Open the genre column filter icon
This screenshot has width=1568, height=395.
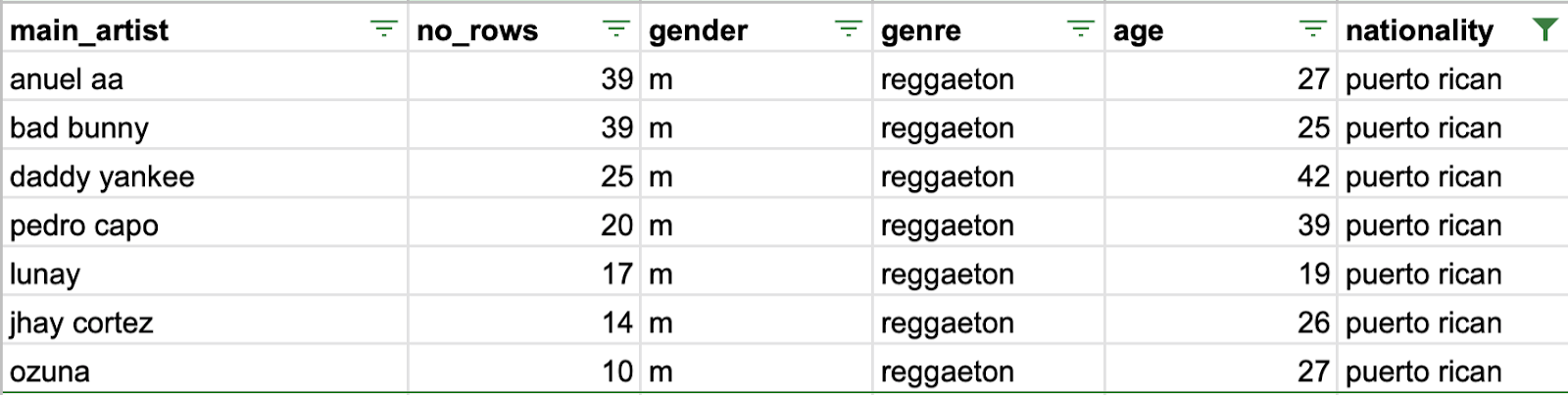pyautogui.click(x=1080, y=29)
